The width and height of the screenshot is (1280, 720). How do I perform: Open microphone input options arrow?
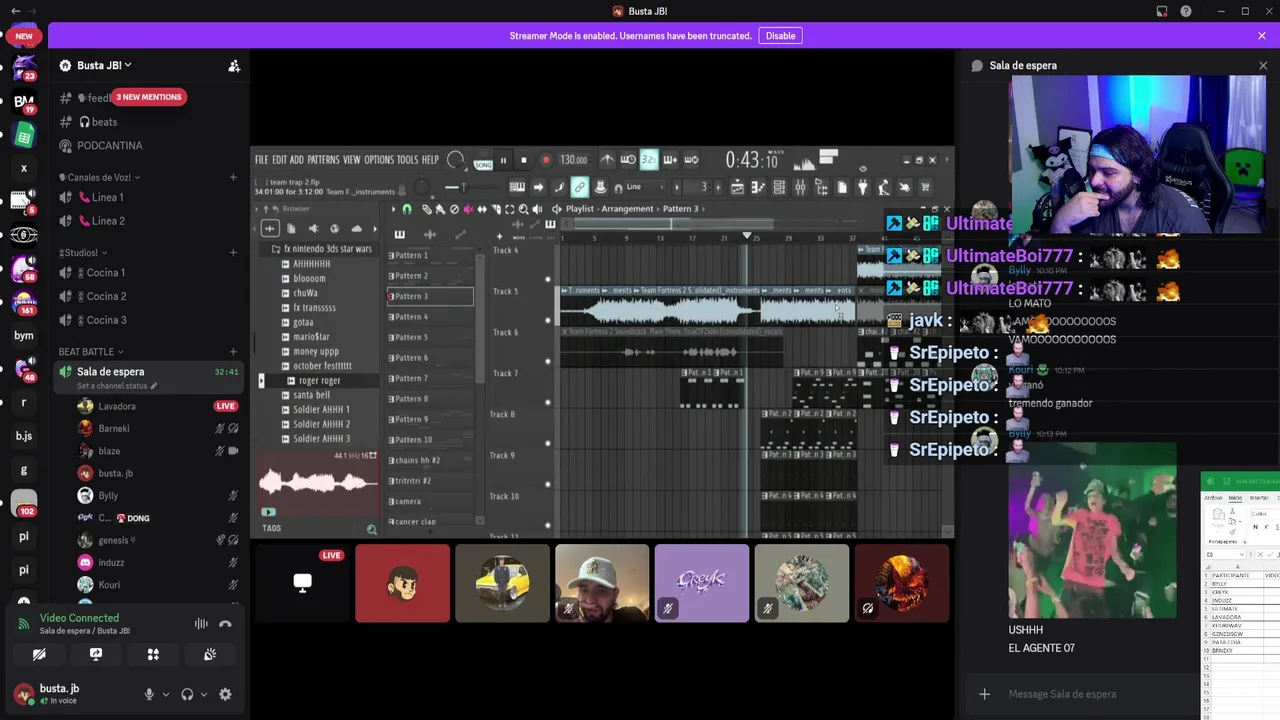165,694
